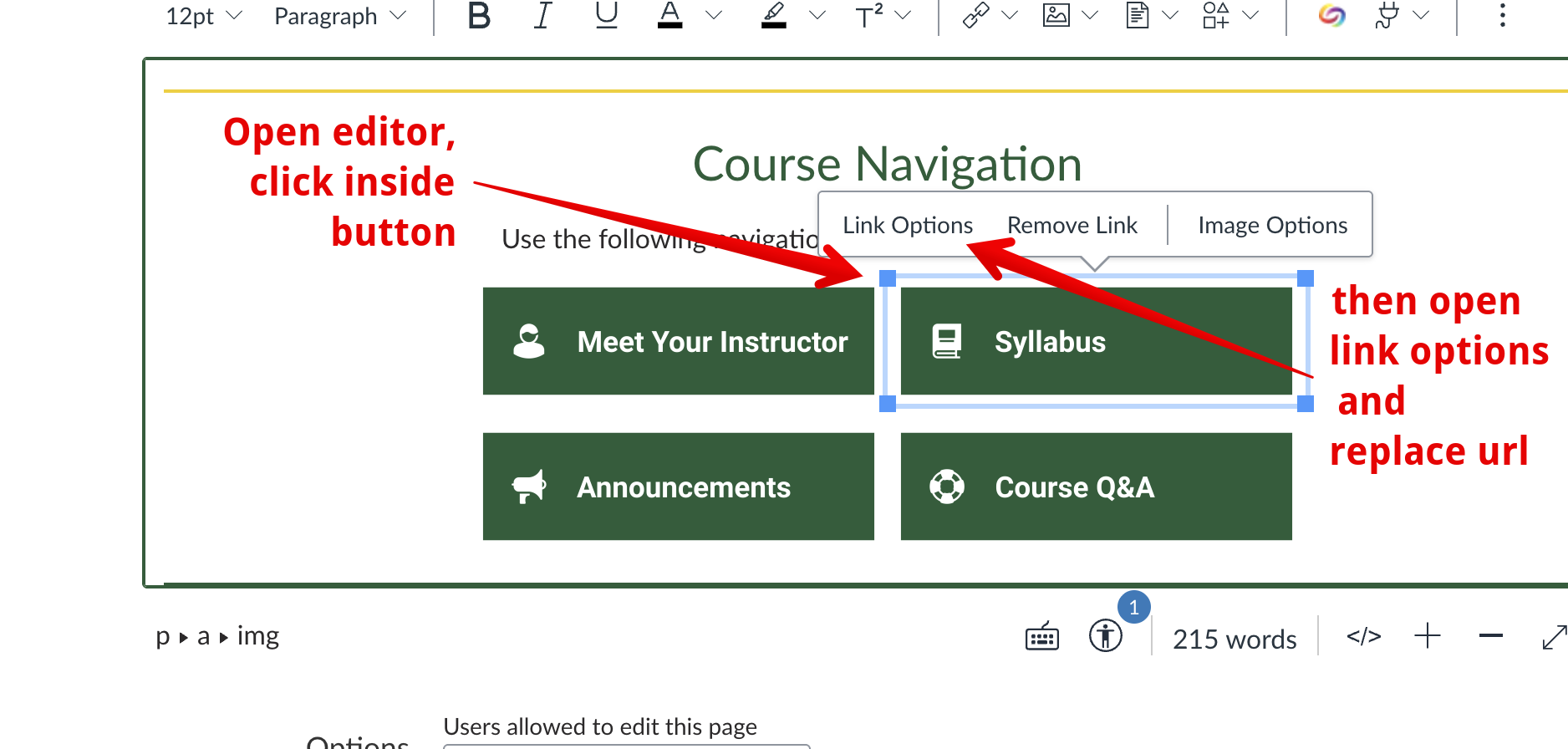This screenshot has width=1568, height=749.
Task: Open the accessibility checker icon
Action: click(x=1105, y=636)
